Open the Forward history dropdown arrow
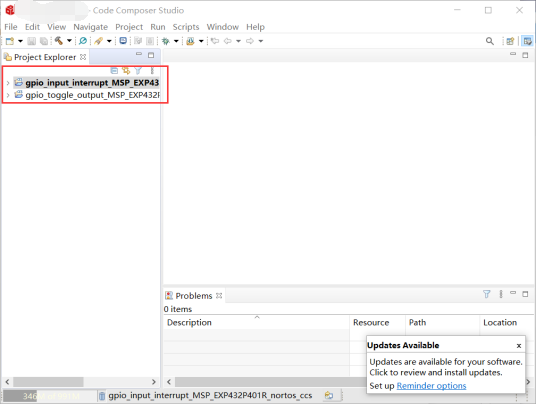The height and width of the screenshot is (404, 536). (x=261, y=41)
